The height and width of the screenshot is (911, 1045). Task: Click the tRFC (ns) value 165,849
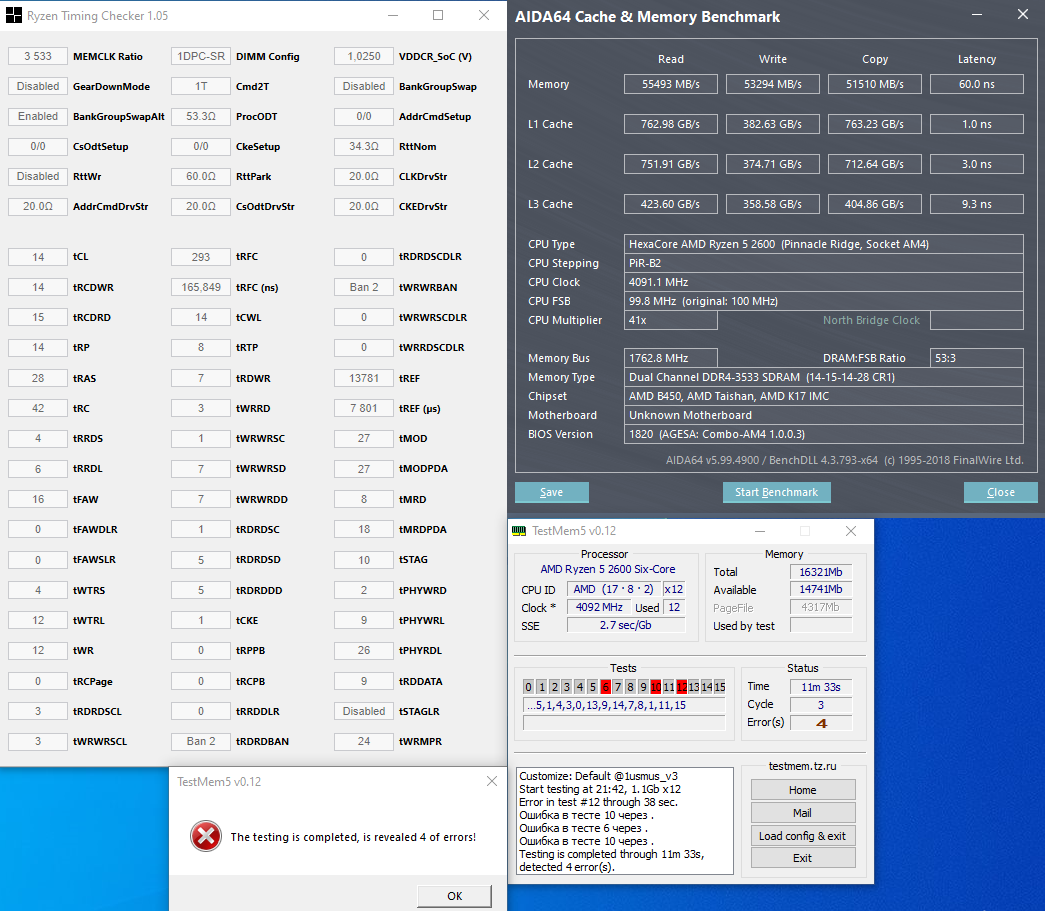(x=201, y=287)
